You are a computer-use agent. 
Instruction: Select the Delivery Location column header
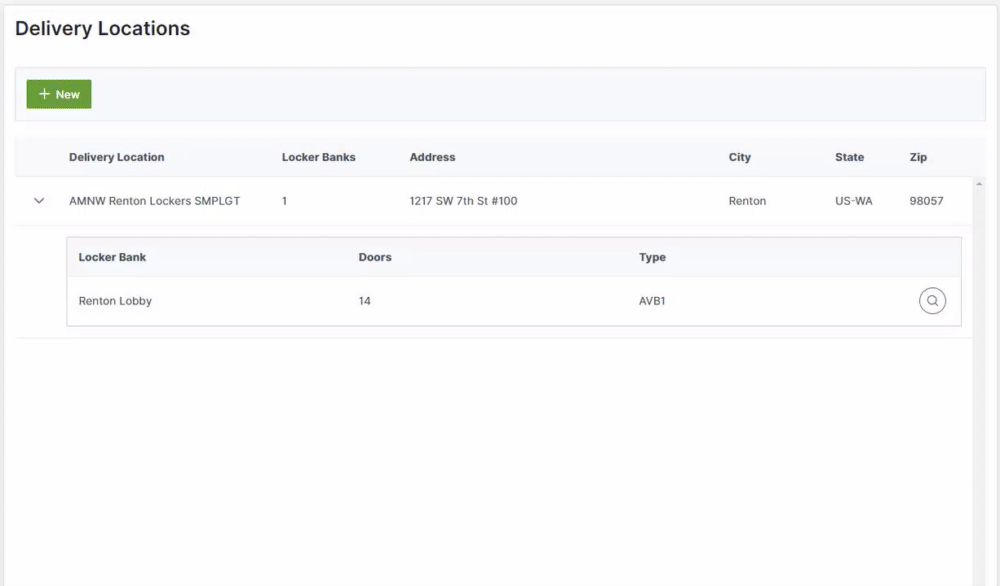(117, 157)
